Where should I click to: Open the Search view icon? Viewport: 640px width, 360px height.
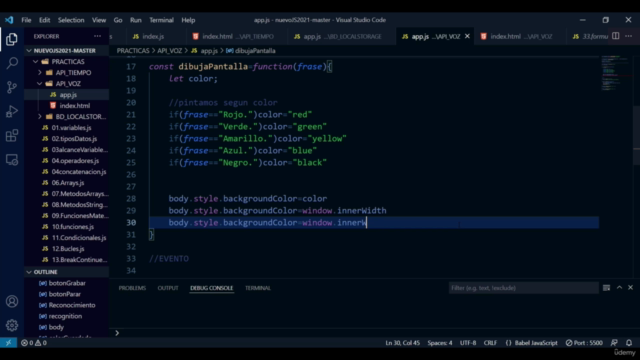12,63
